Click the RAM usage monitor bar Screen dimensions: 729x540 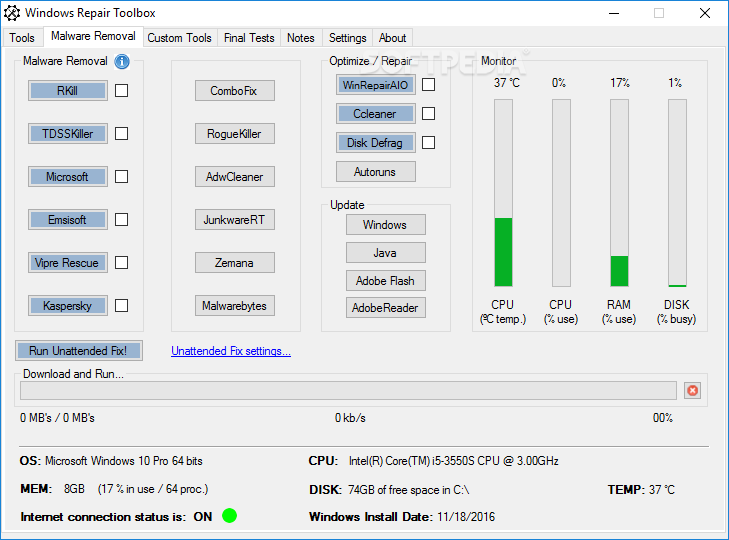click(619, 193)
